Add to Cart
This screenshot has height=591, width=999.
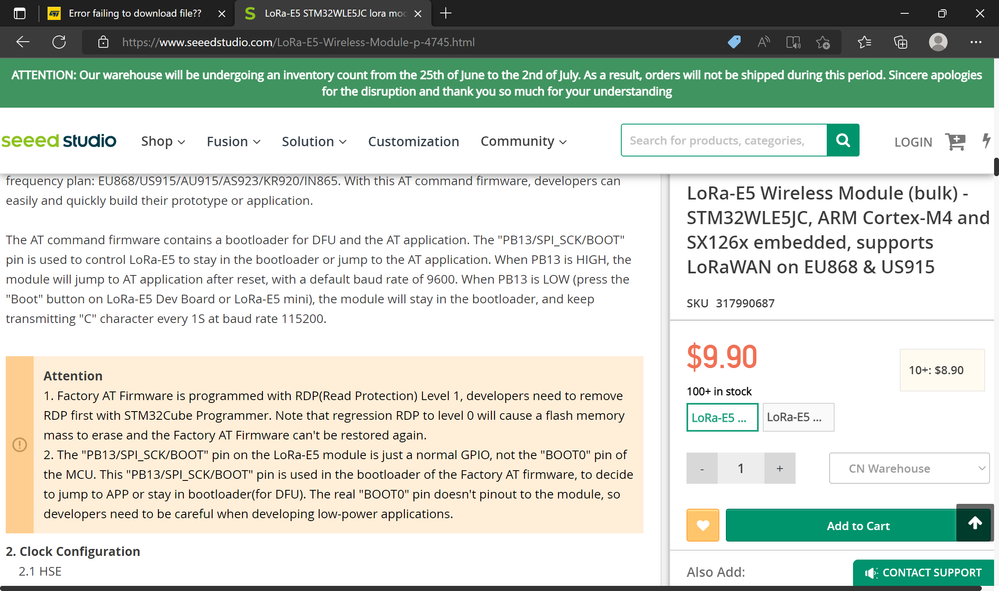point(858,525)
